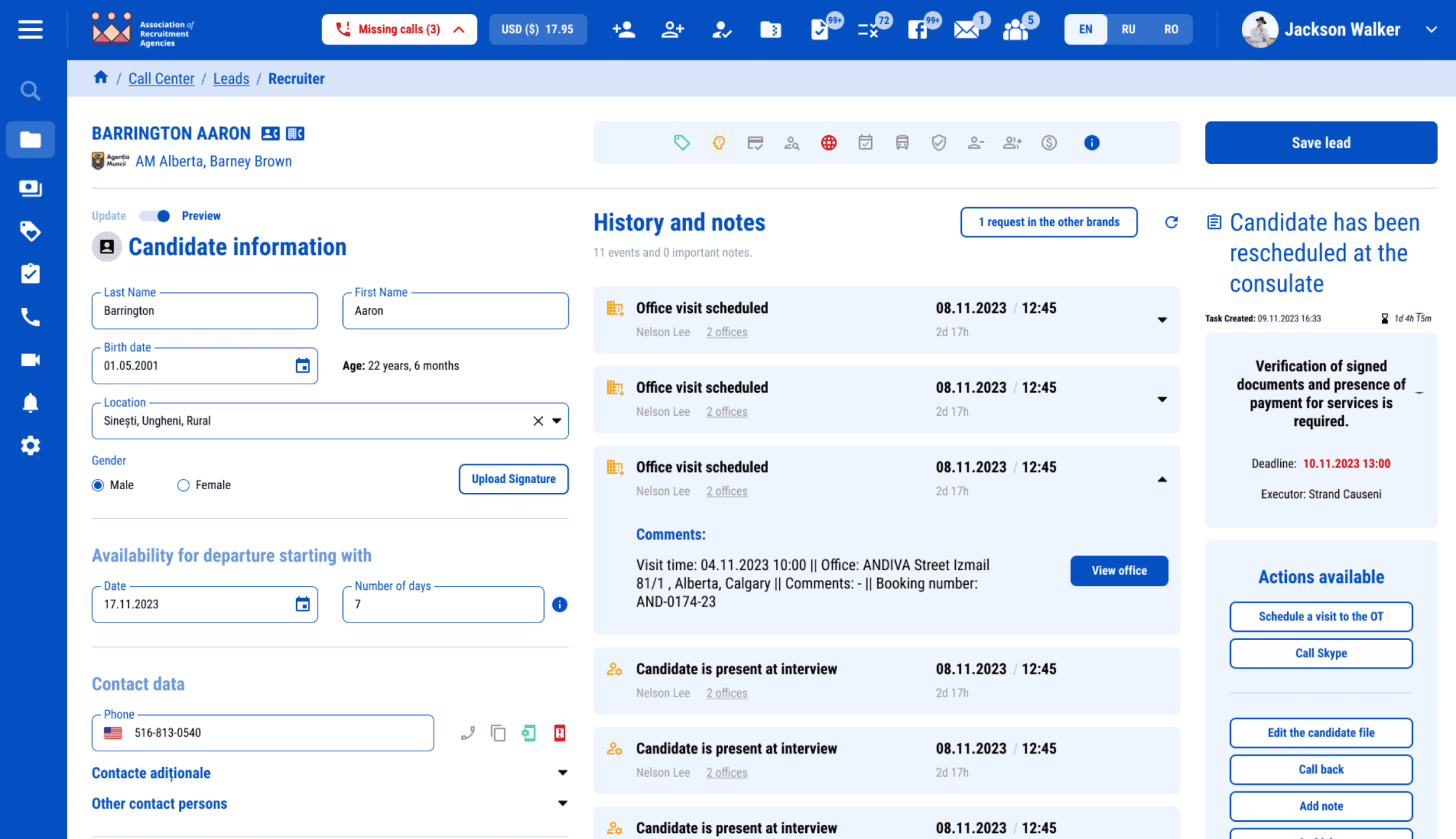Open 1 request in the other brands
The width and height of the screenshot is (1456, 839).
[1048, 222]
